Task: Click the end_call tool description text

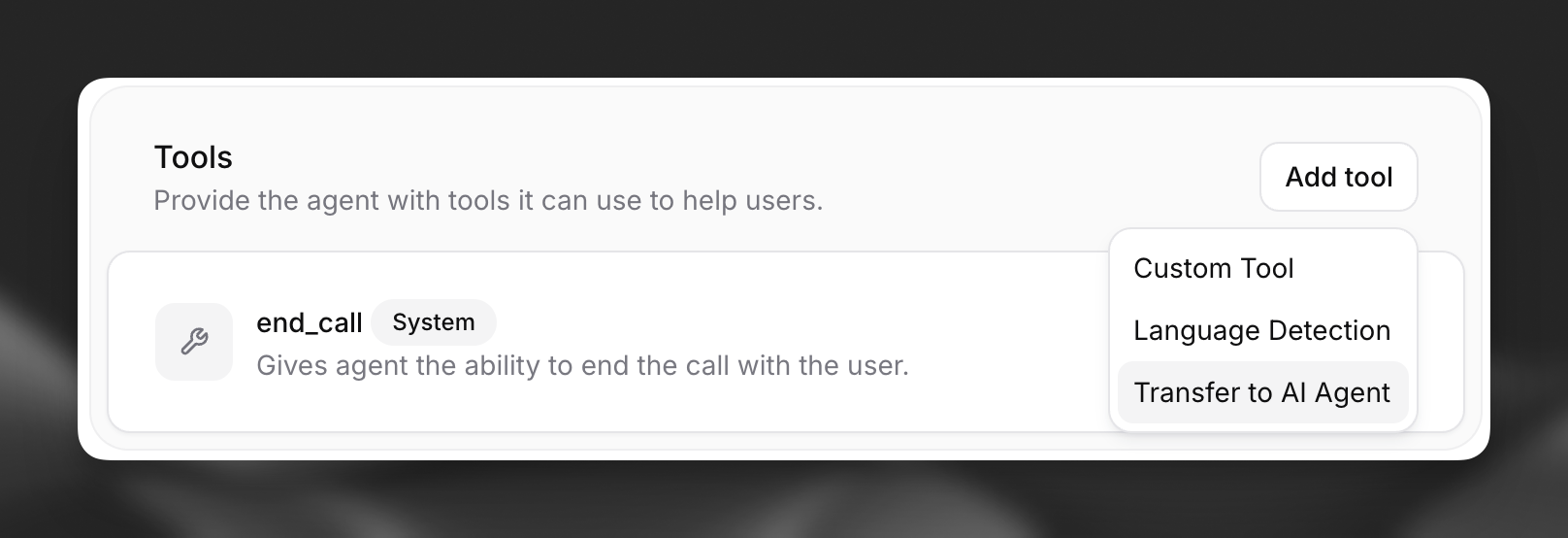Action: click(x=582, y=366)
